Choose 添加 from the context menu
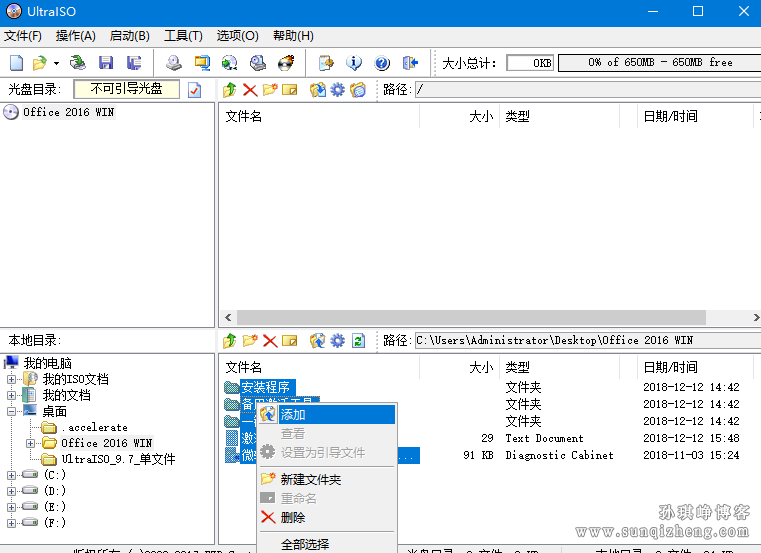This screenshot has width=761, height=553. [x=327, y=415]
